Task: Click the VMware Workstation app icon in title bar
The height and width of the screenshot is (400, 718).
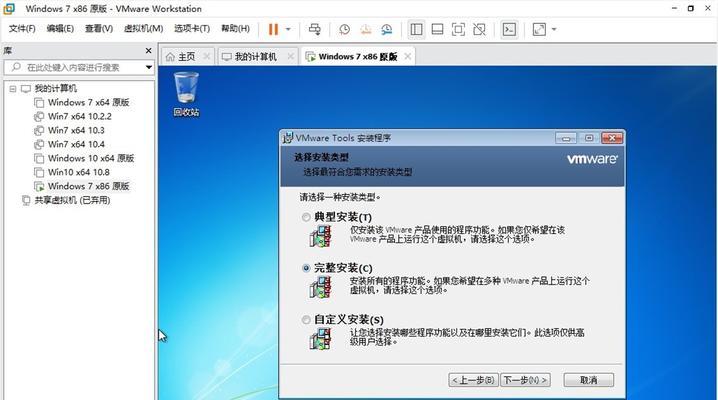Action: click(x=9, y=8)
